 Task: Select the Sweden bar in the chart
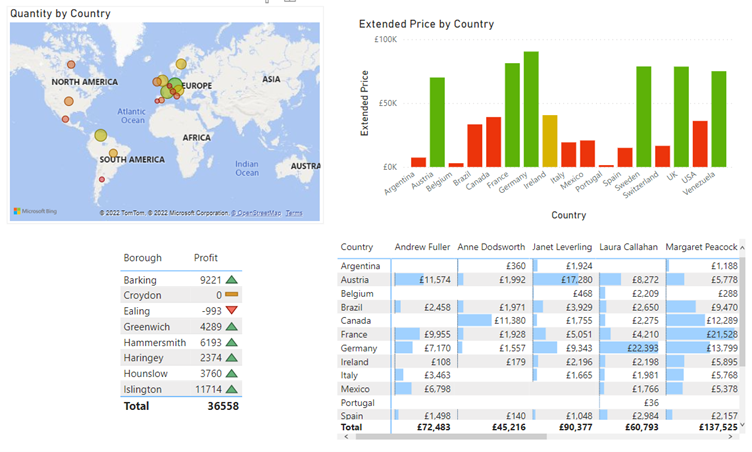coord(644,117)
